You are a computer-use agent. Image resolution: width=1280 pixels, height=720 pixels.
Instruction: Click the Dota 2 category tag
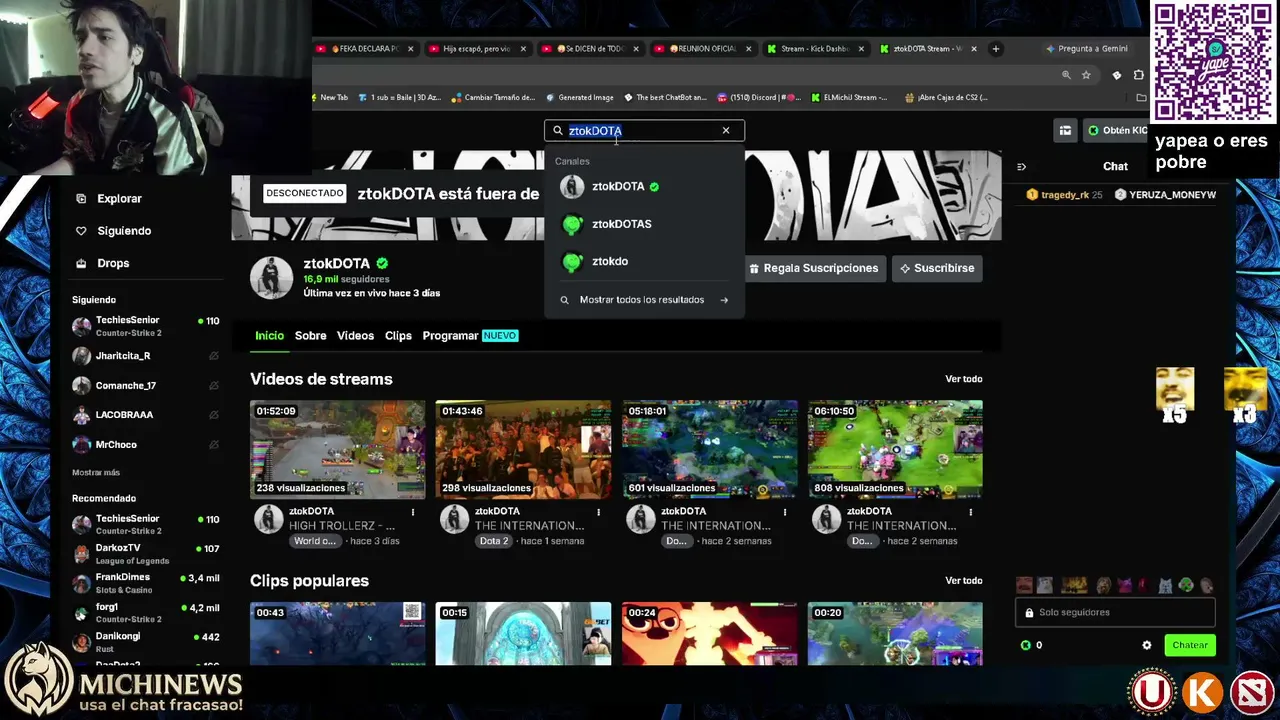494,541
